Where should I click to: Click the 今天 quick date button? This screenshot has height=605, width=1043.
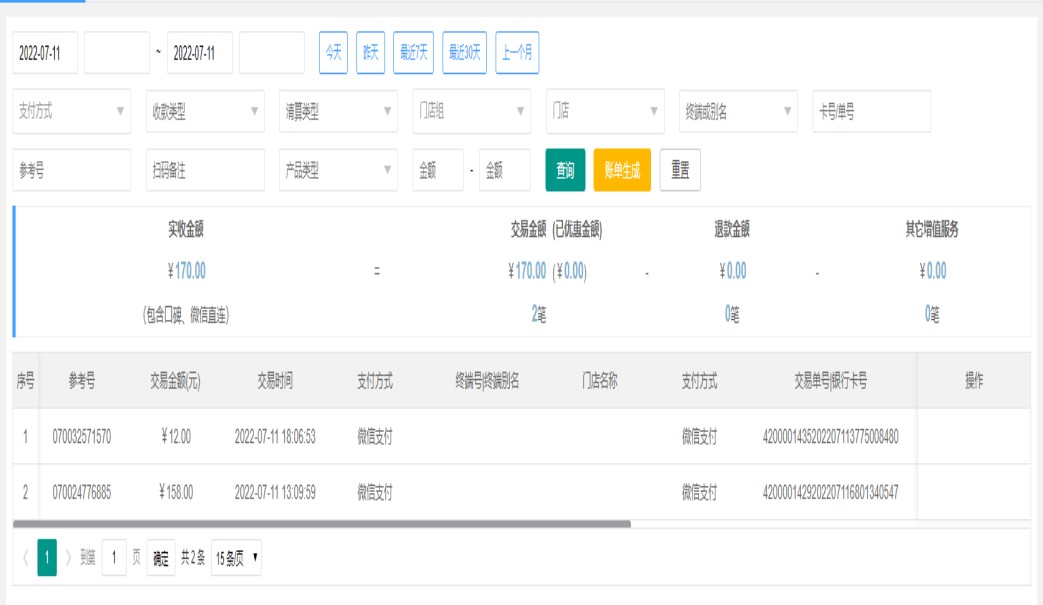coord(333,53)
